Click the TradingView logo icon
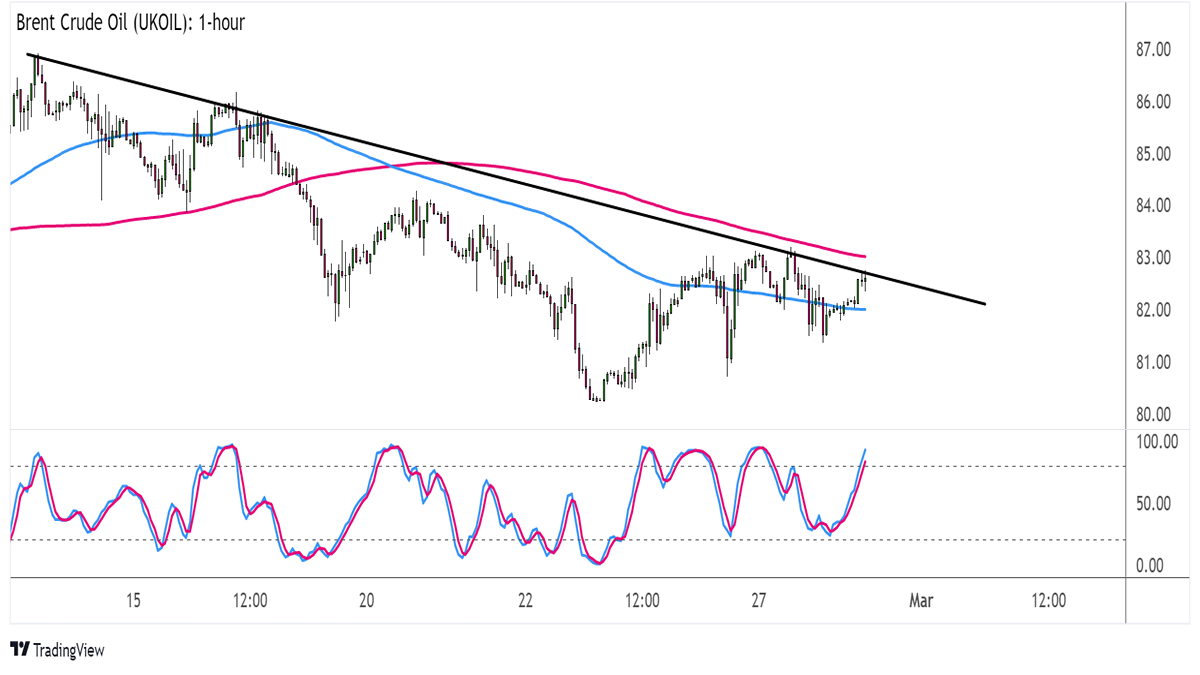1200x675 pixels. (19, 650)
